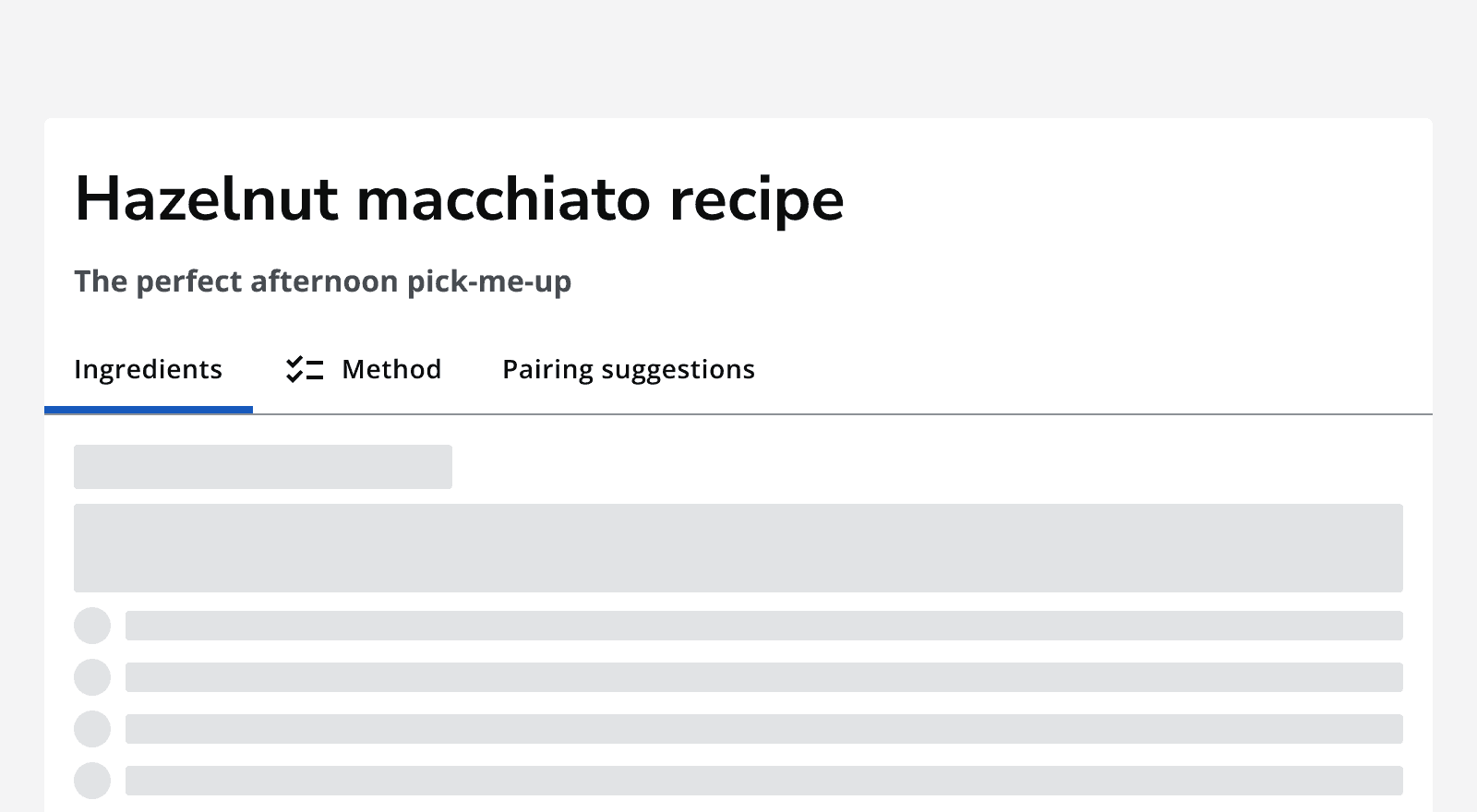Click the blue active-tab indicator bar
The width and height of the screenshot is (1477, 812).
[149, 409]
